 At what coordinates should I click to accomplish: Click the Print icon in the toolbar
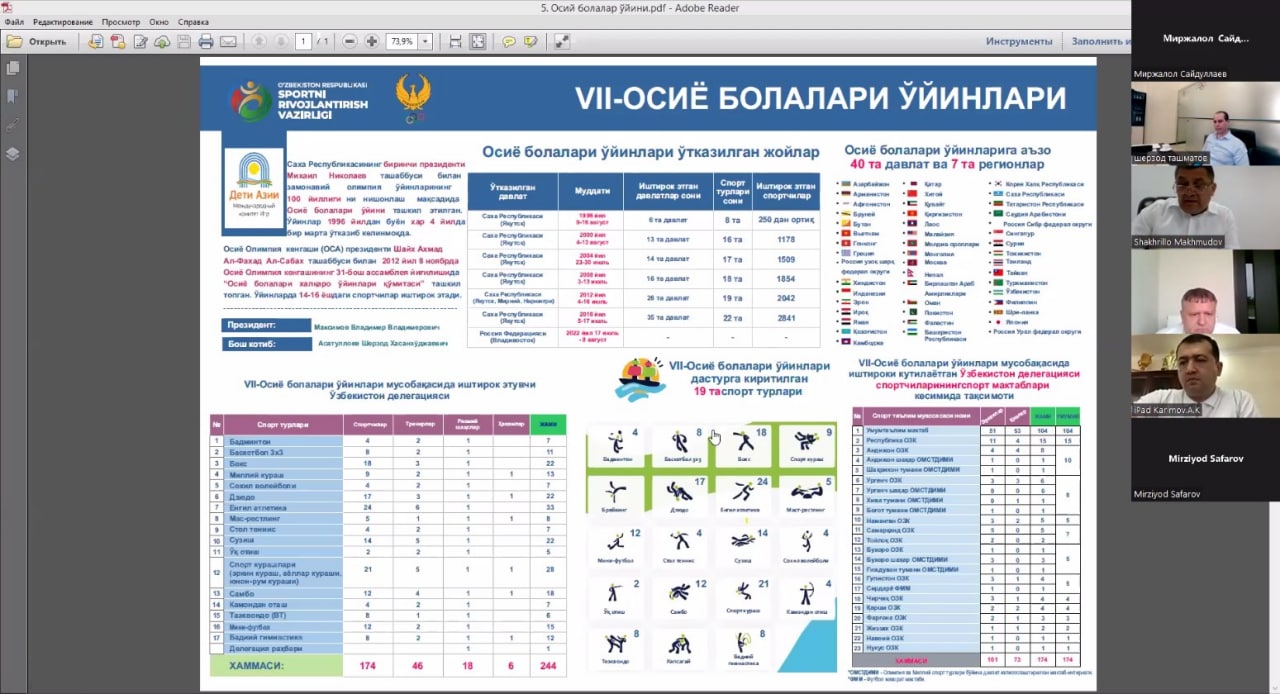(x=206, y=42)
